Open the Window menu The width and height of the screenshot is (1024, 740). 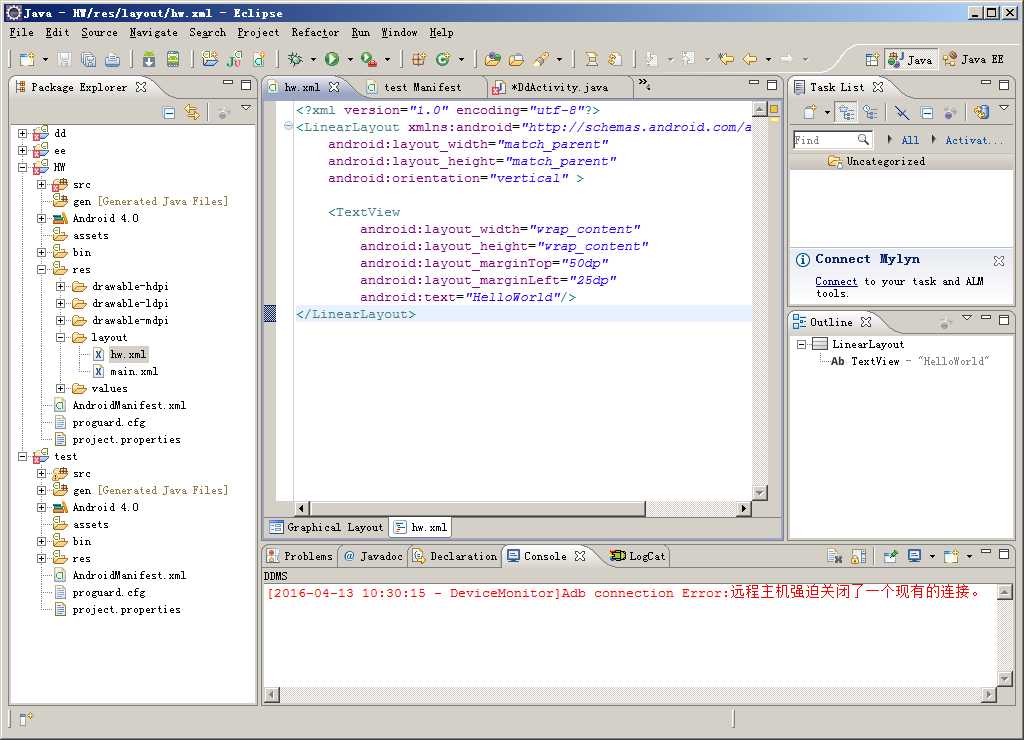(x=399, y=32)
